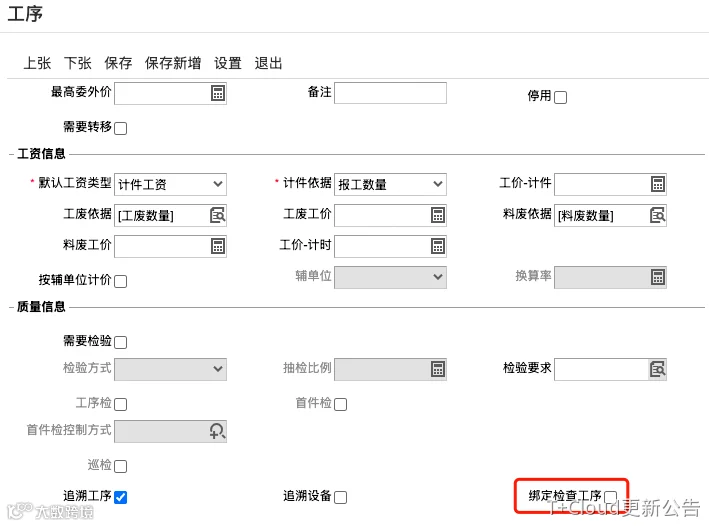
Task: Click the 工序 page title
Action: click(x=25, y=14)
